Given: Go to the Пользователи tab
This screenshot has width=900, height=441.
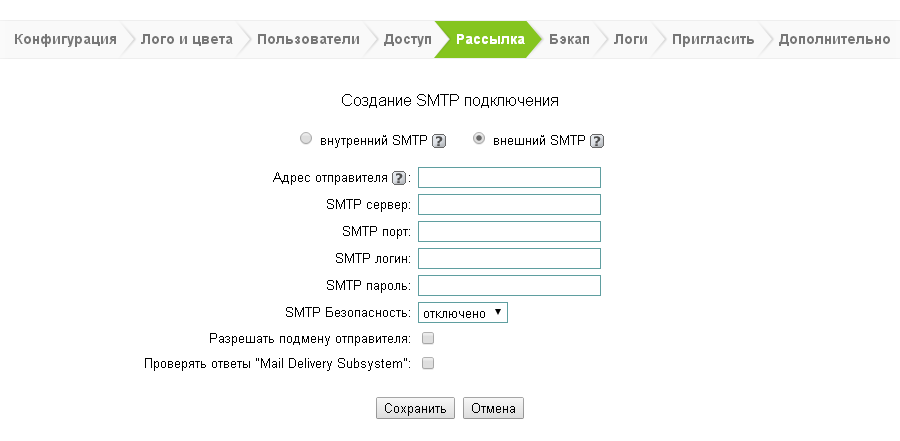Looking at the screenshot, I should (307, 40).
